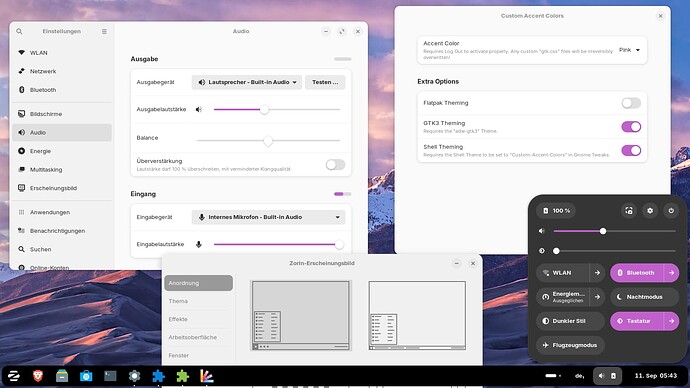Open the Zorin start menu in the taskbar
This screenshot has height=388, width=690.
coord(14,376)
